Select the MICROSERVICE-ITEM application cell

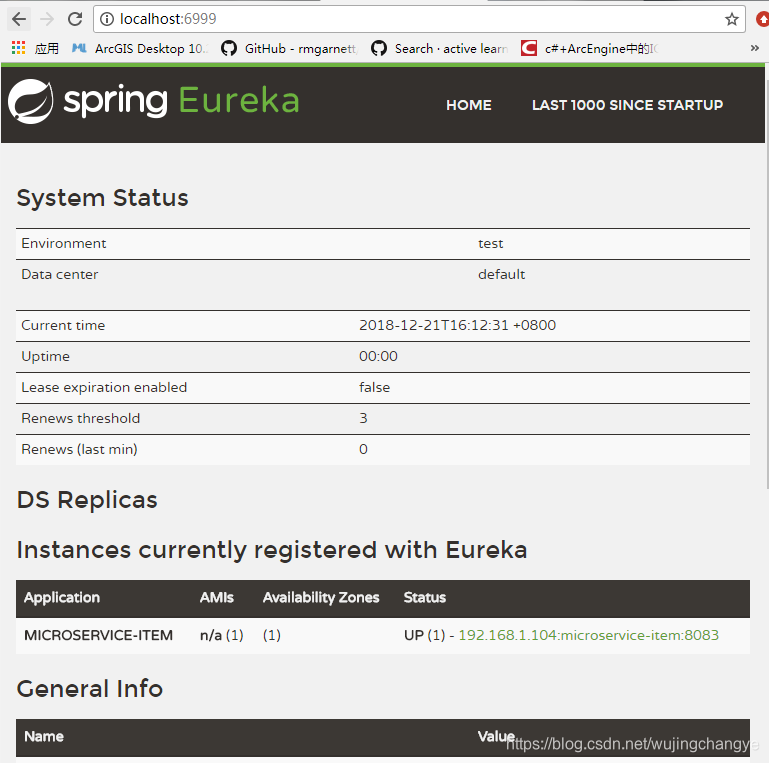tap(99, 635)
